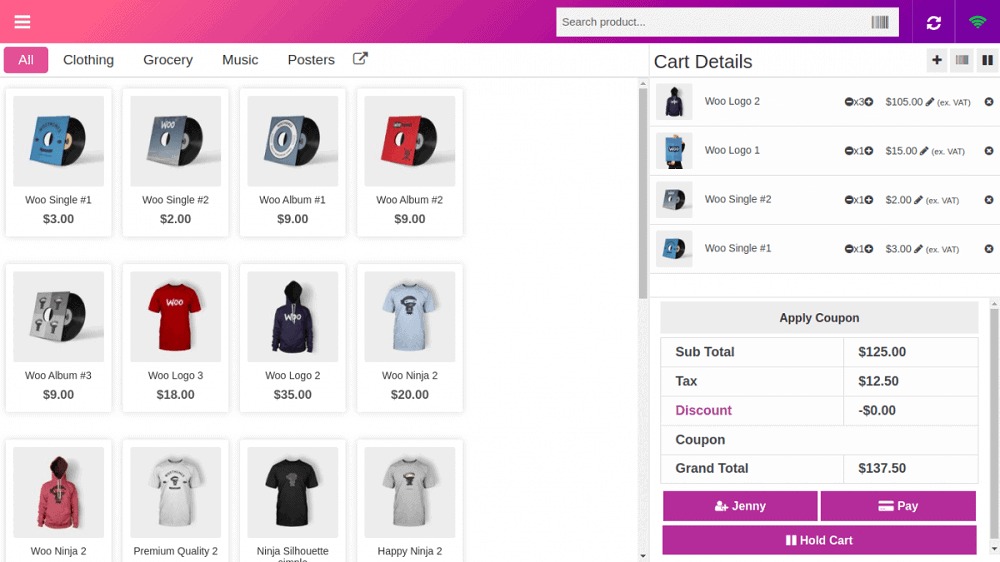Increase quantity of Woo Logo 1
1000x562 pixels.
tap(869, 151)
